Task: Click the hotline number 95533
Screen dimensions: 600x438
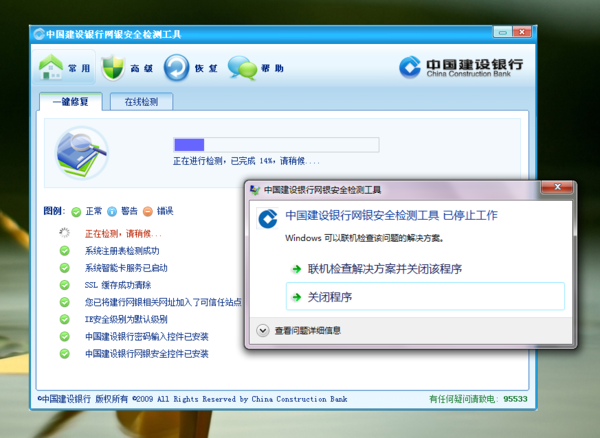Action: (x=515, y=399)
